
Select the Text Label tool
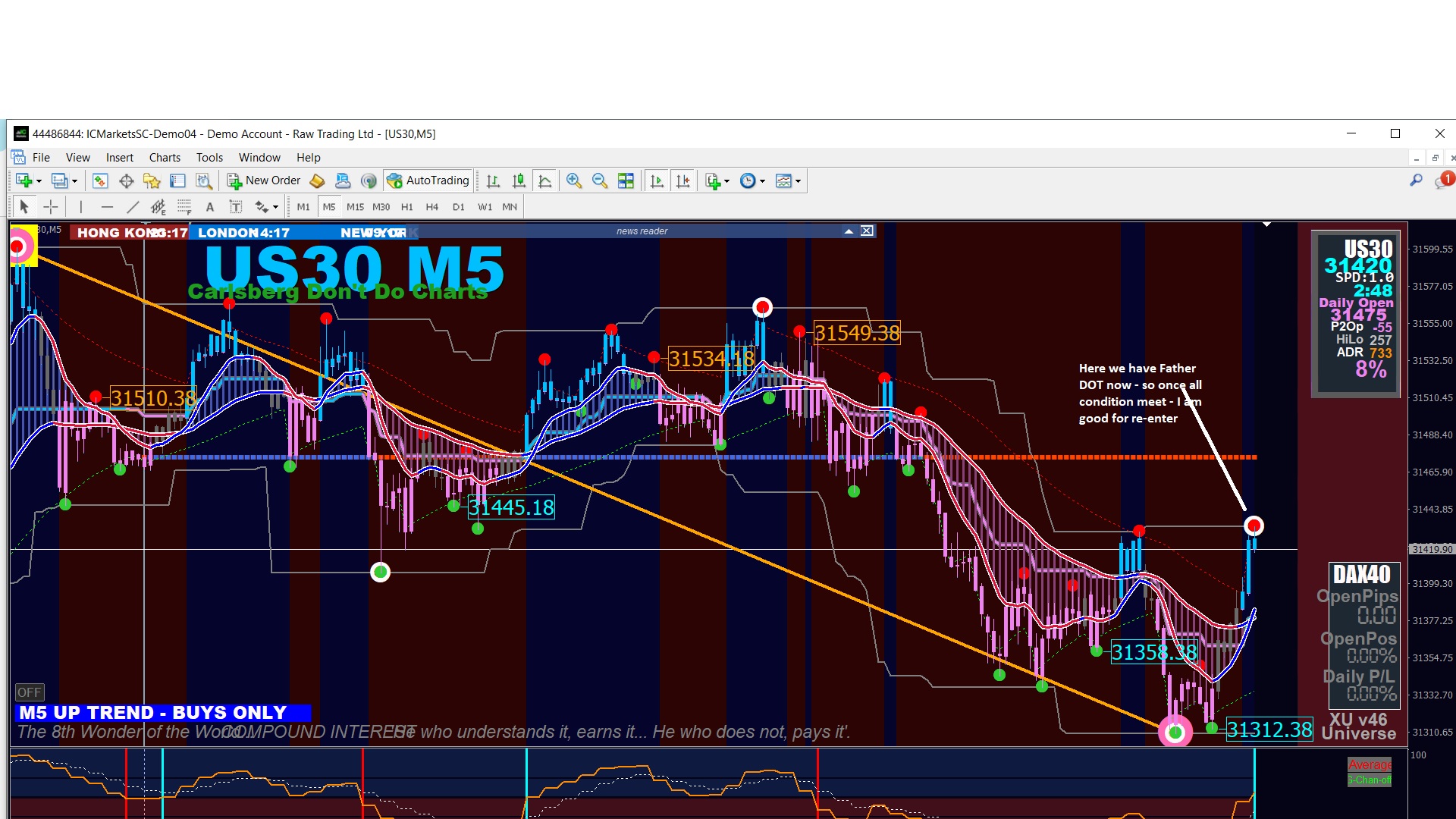point(236,206)
